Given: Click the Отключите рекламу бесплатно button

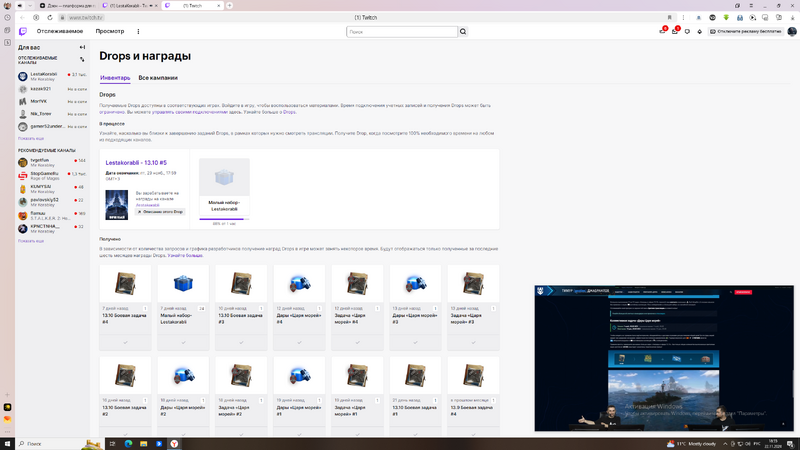Looking at the screenshot, I should [746, 32].
